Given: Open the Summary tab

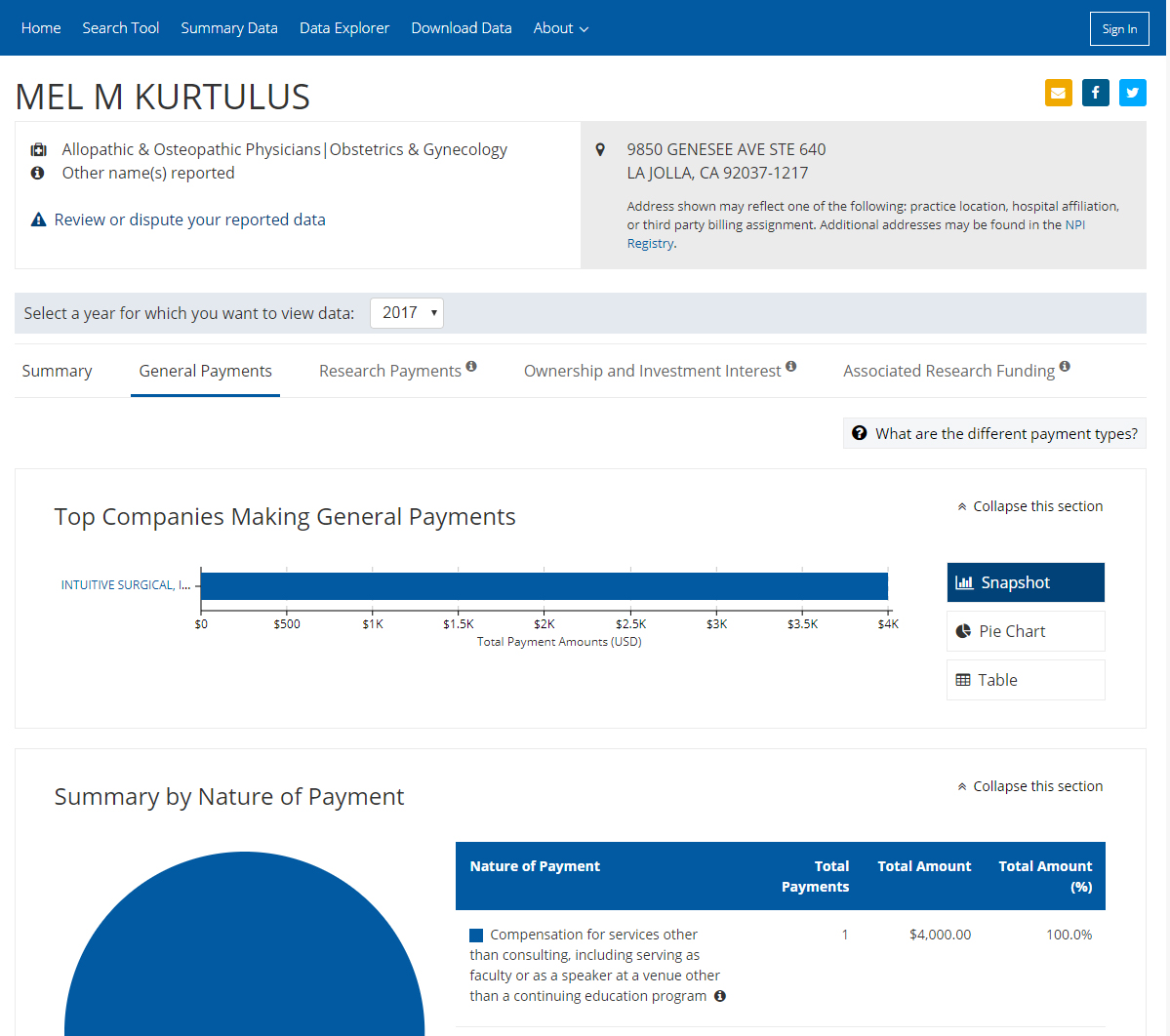Looking at the screenshot, I should [57, 371].
